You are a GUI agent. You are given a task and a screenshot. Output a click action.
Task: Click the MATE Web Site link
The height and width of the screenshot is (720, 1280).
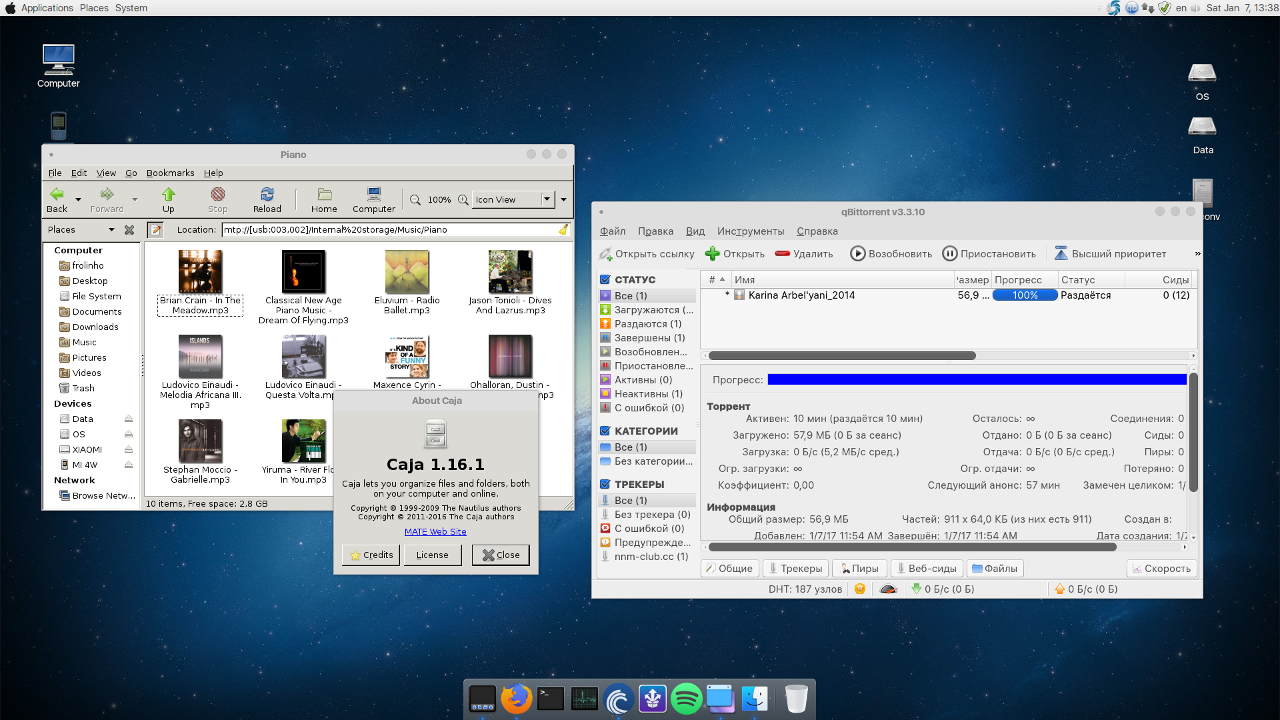pos(435,531)
